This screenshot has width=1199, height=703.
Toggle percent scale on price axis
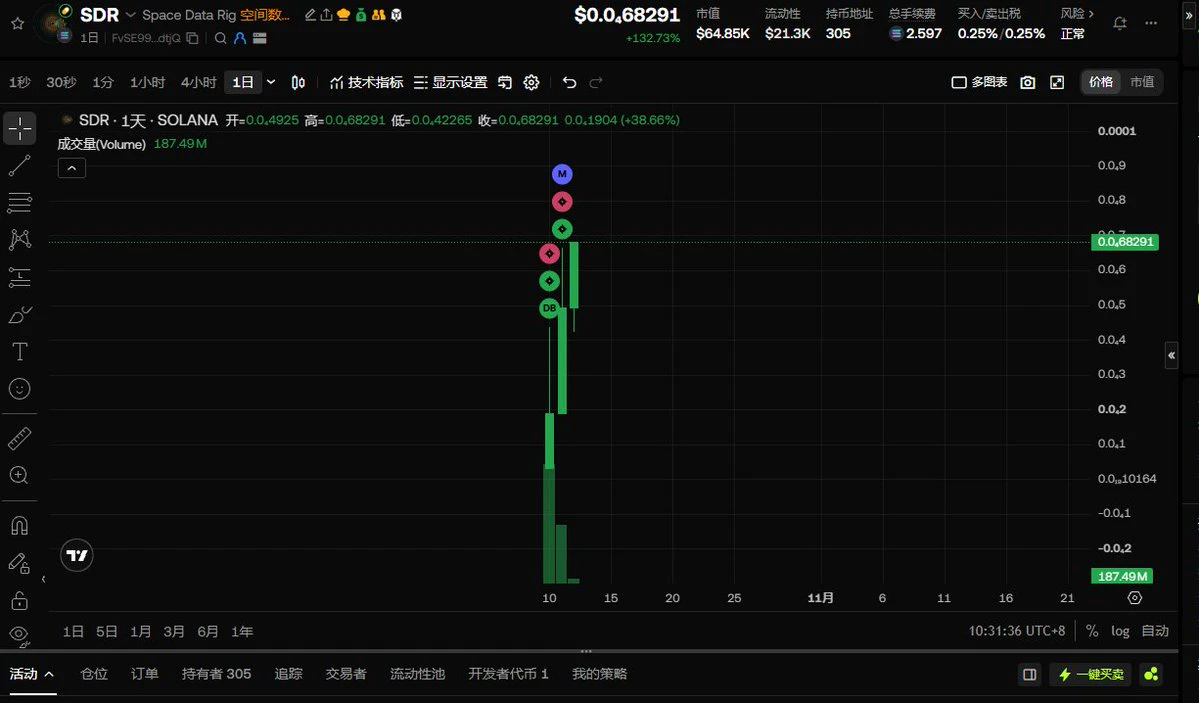[1092, 631]
